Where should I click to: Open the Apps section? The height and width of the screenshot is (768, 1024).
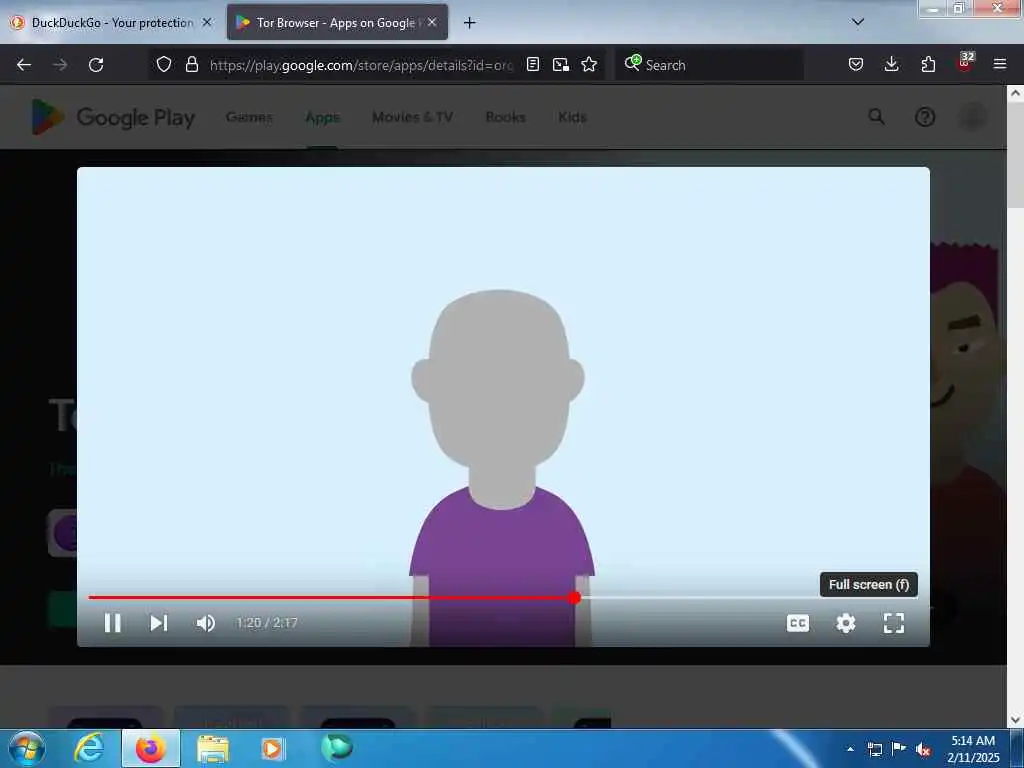323,118
